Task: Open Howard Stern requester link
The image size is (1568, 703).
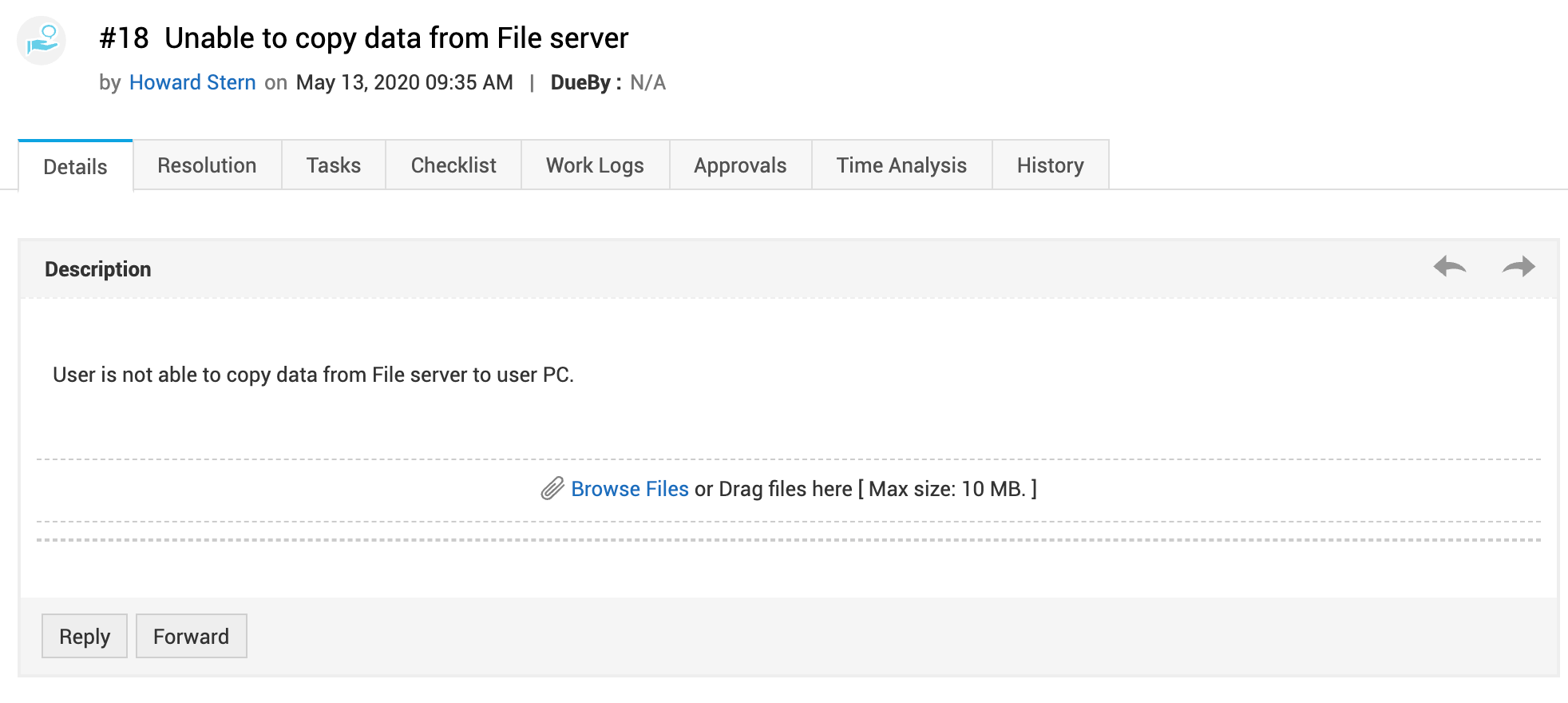Action: (x=192, y=82)
